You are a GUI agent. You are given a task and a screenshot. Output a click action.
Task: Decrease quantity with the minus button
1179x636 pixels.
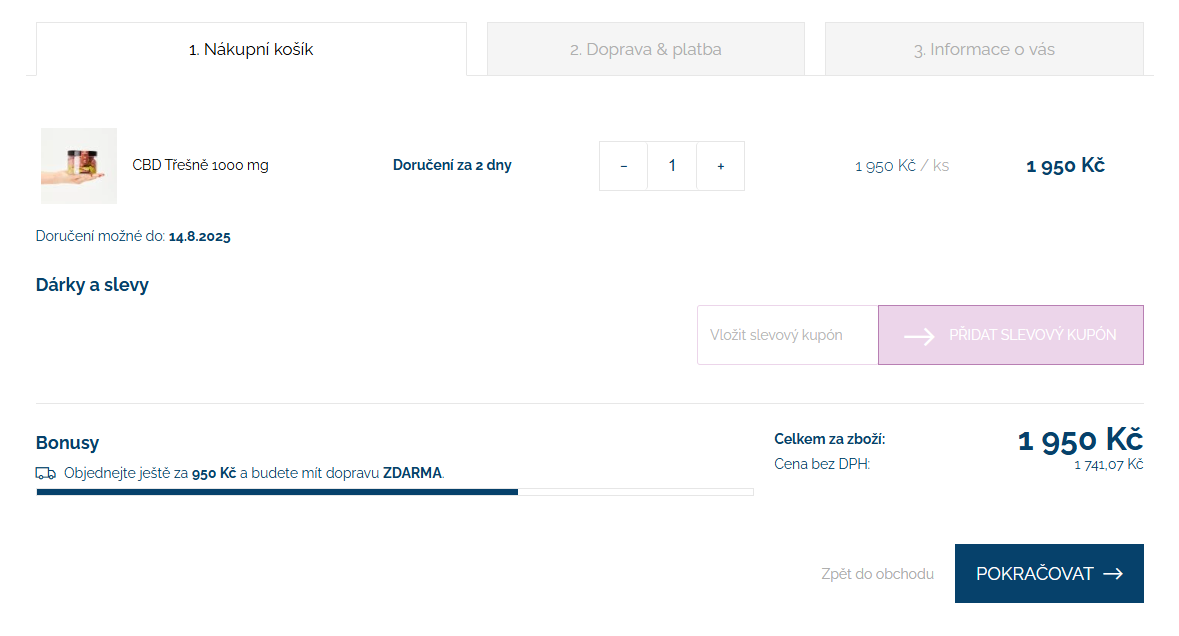(x=624, y=166)
